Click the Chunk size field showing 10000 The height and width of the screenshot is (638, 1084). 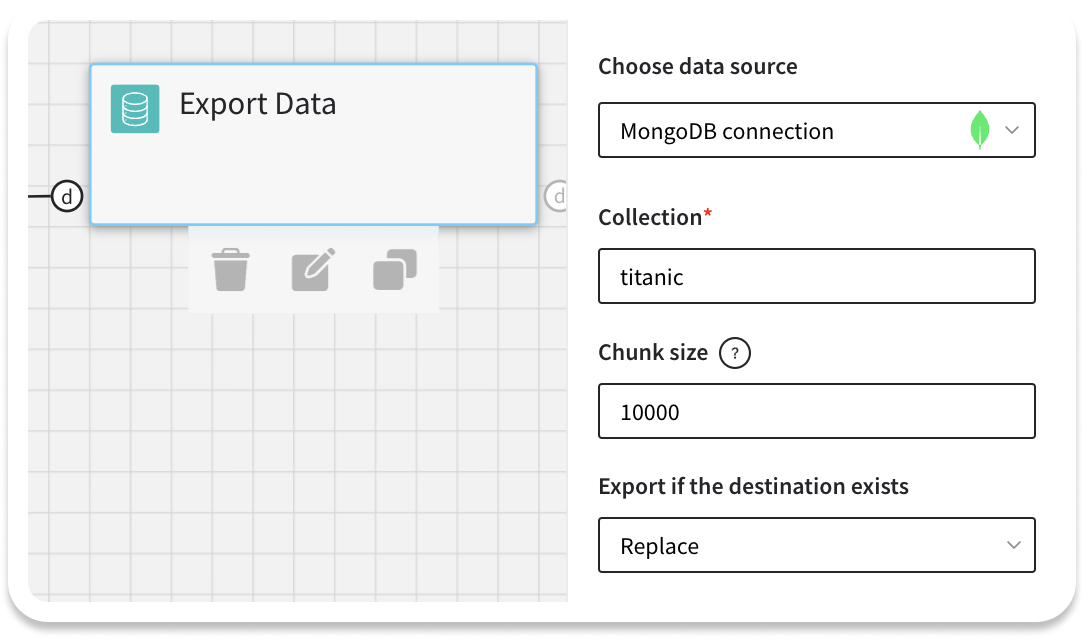pos(816,411)
